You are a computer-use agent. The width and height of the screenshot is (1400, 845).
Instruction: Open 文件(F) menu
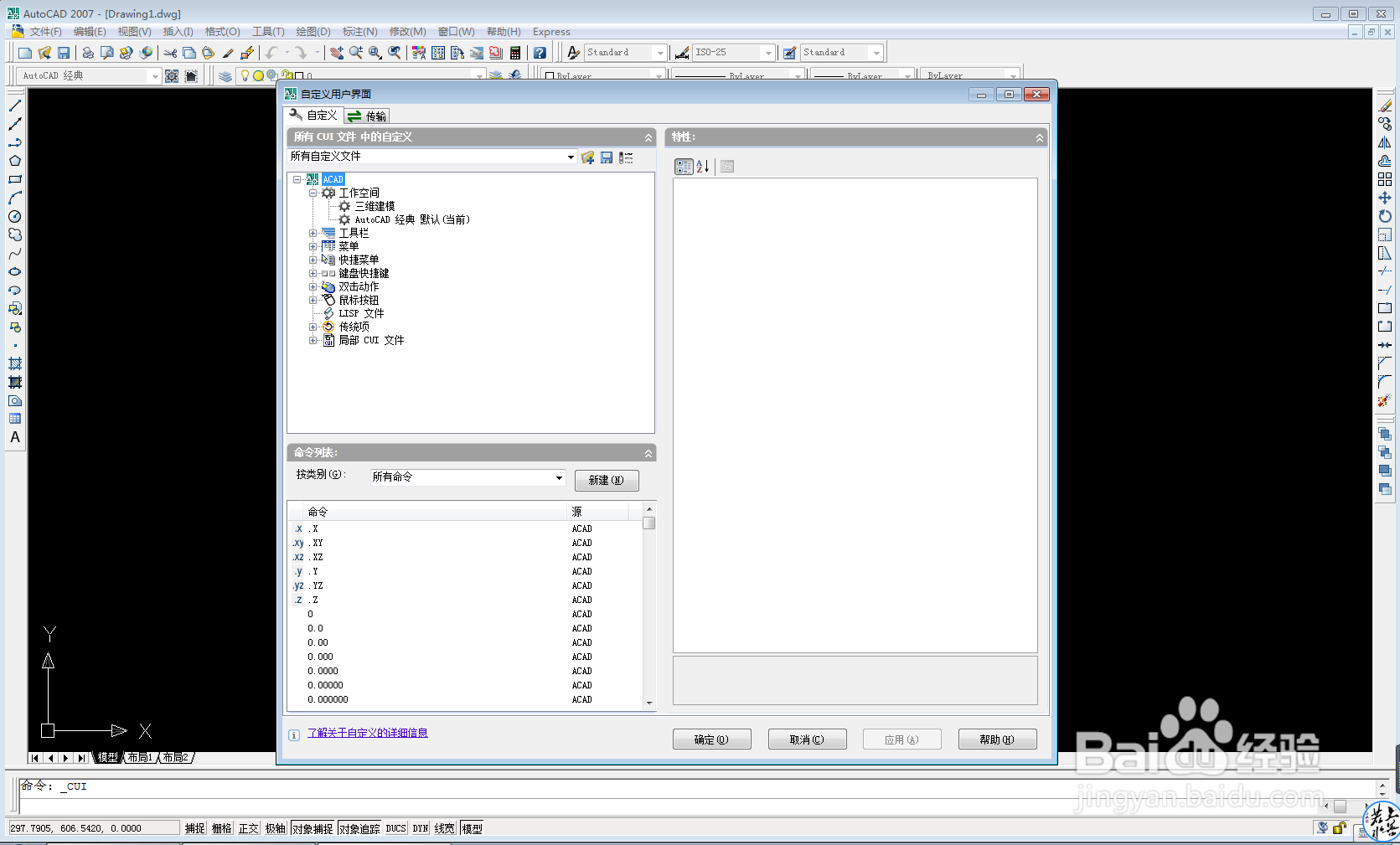click(45, 32)
